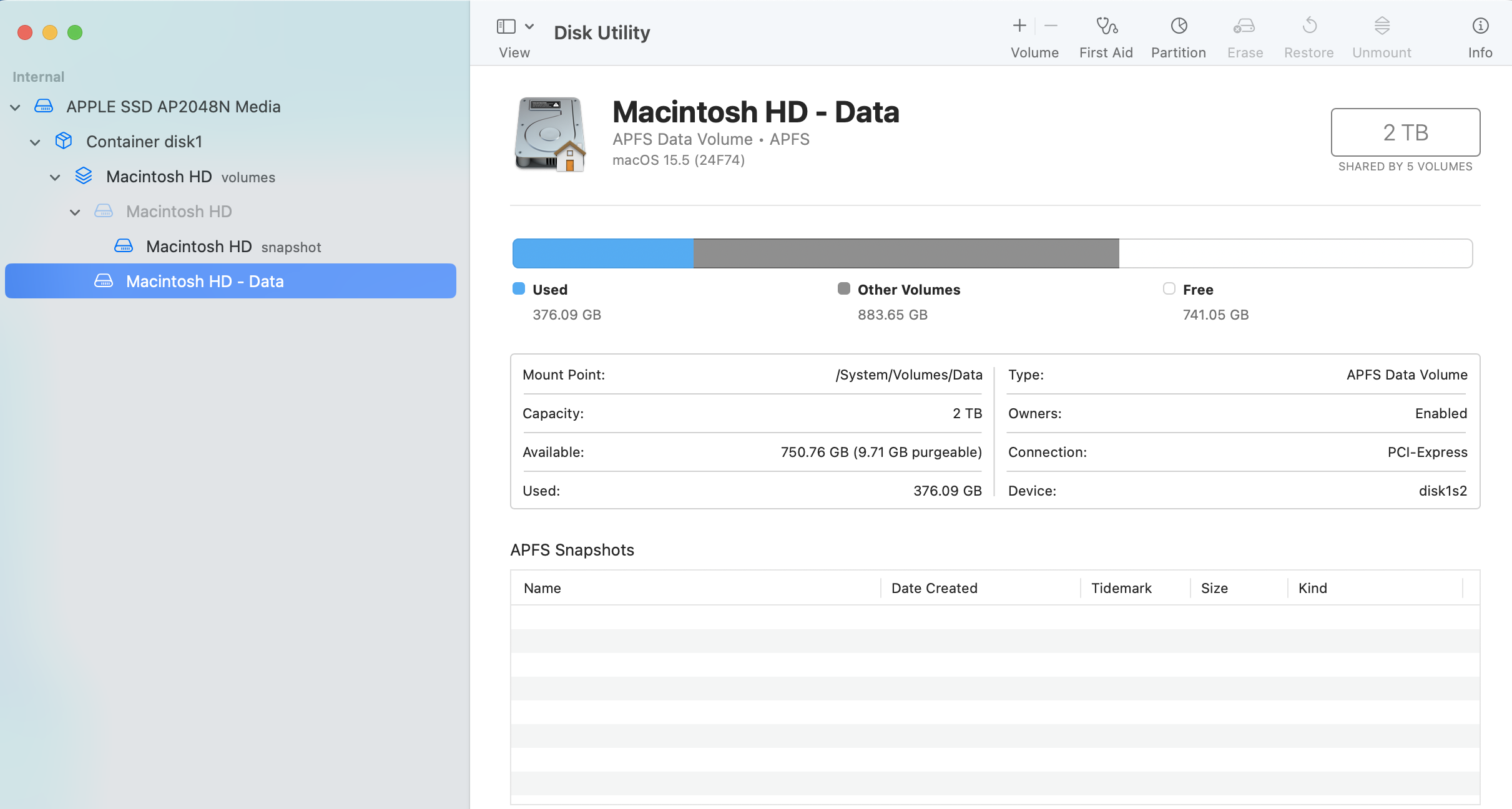
Task: Select the Macintosh HD - Data disk icon
Action: (x=104, y=281)
